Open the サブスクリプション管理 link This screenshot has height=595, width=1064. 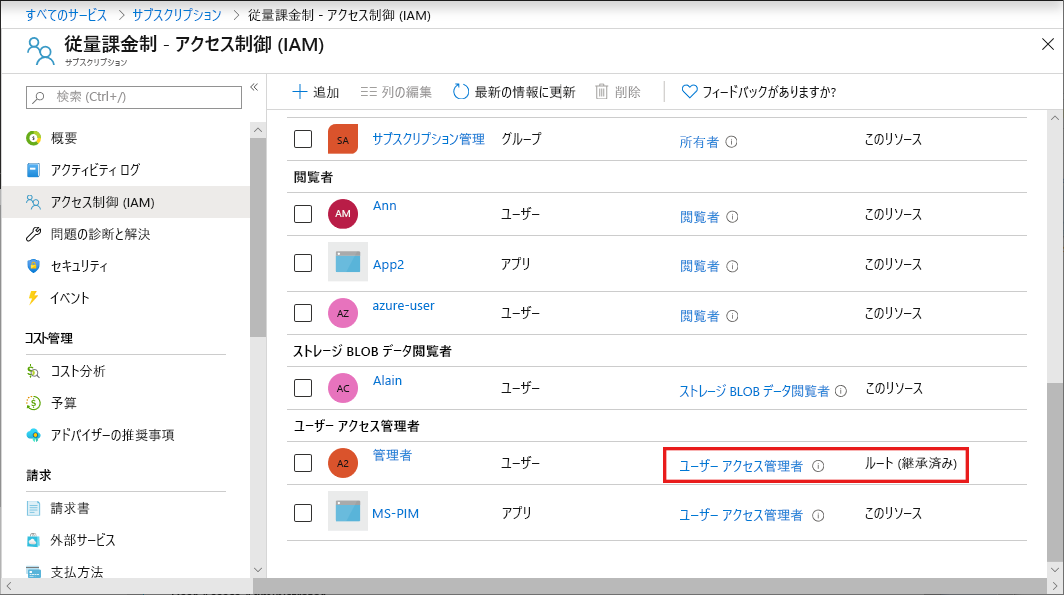tap(428, 139)
